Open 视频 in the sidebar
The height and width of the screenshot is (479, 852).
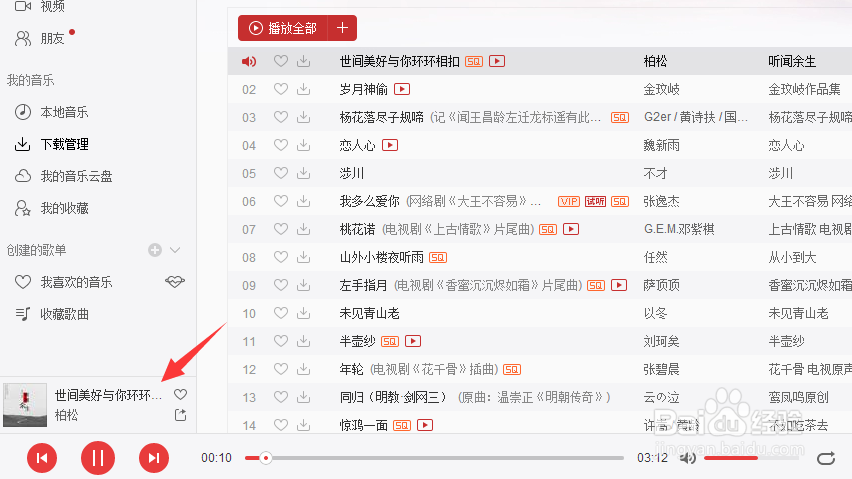[40, 7]
